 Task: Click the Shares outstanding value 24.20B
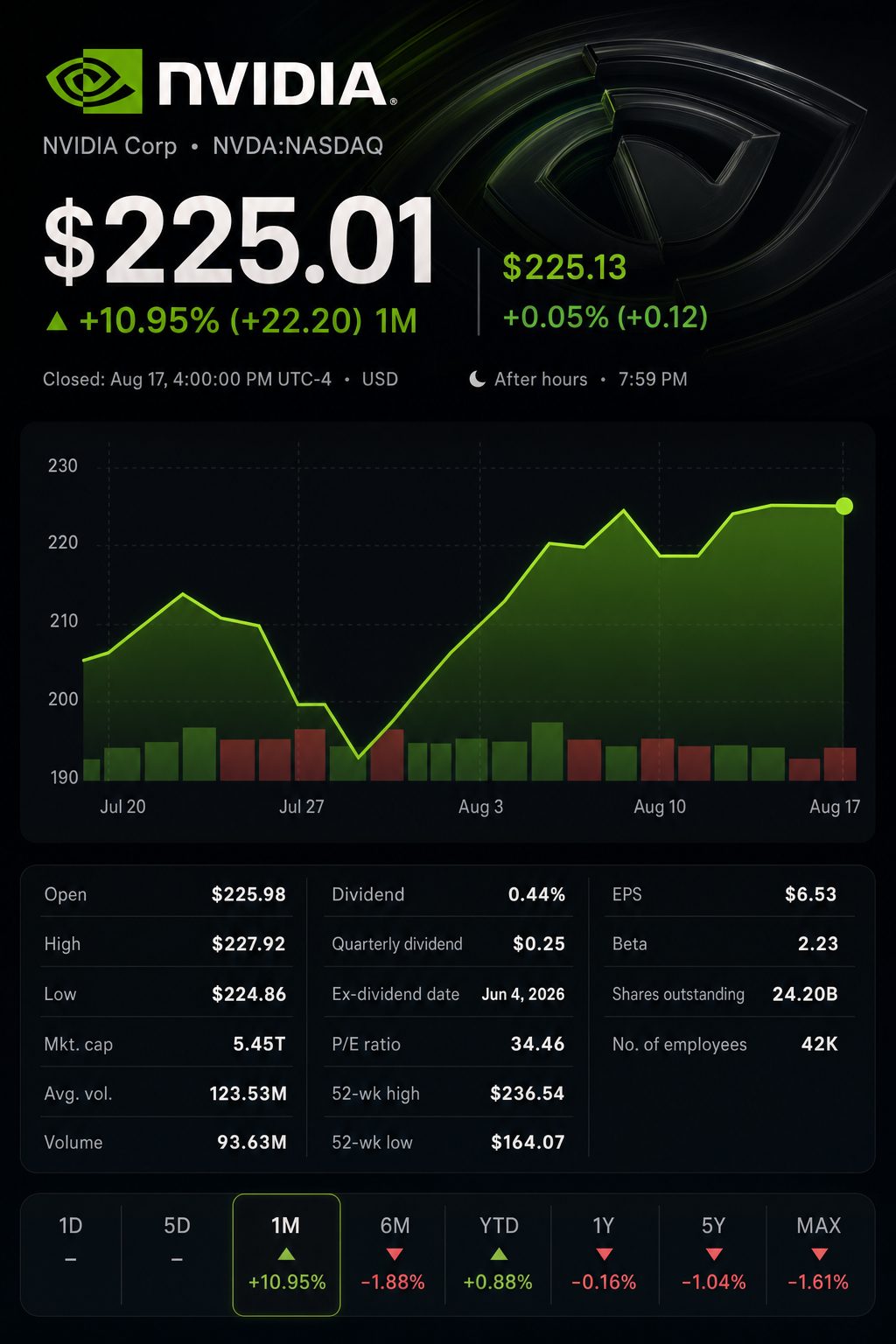point(805,994)
